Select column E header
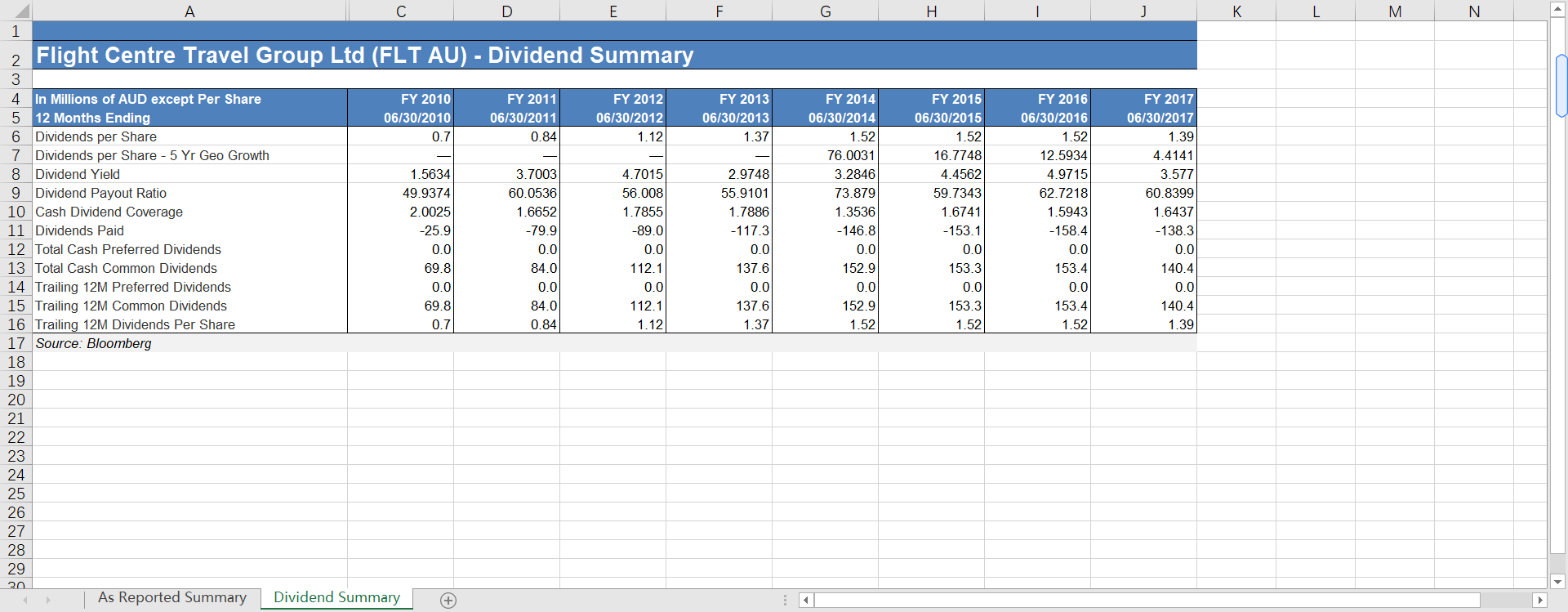Viewport: 1568px width, 612px height. 613,11
